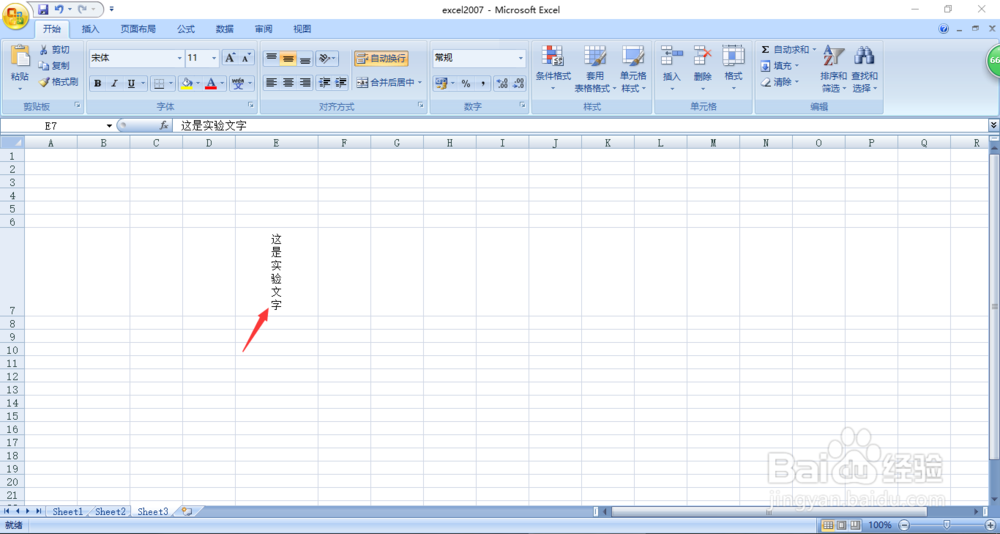
Task: Open font name dropdown 宋体
Action: point(179,58)
